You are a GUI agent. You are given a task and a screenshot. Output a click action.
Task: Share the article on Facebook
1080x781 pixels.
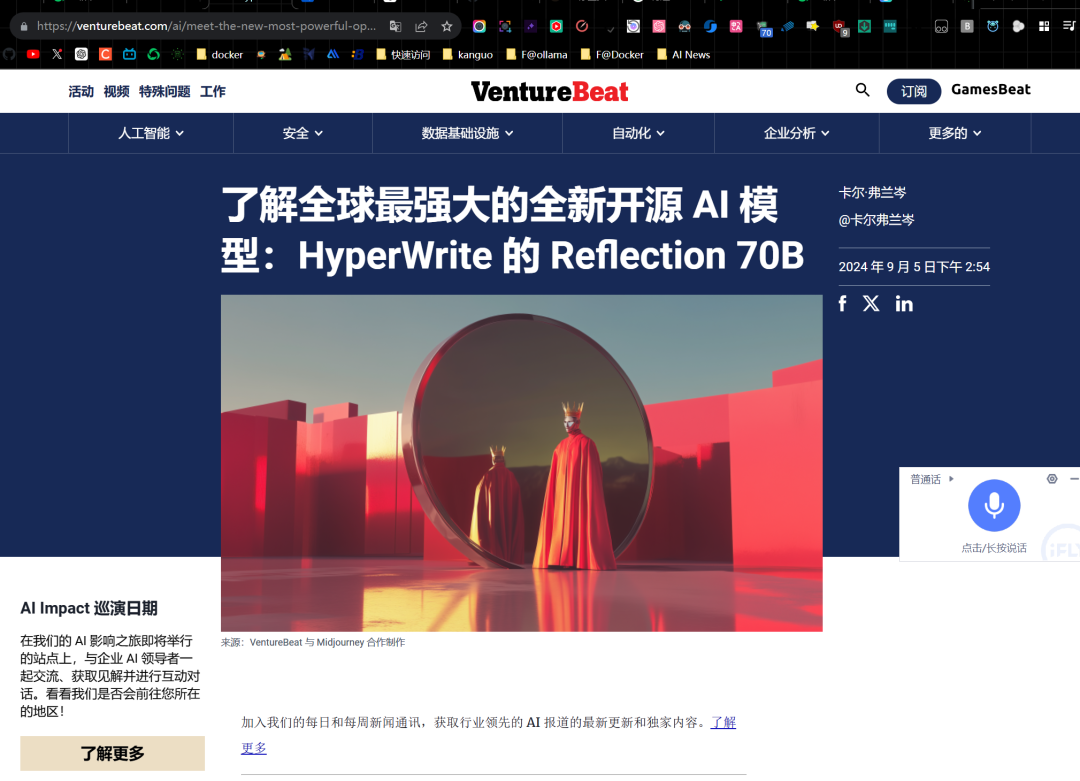[842, 303]
